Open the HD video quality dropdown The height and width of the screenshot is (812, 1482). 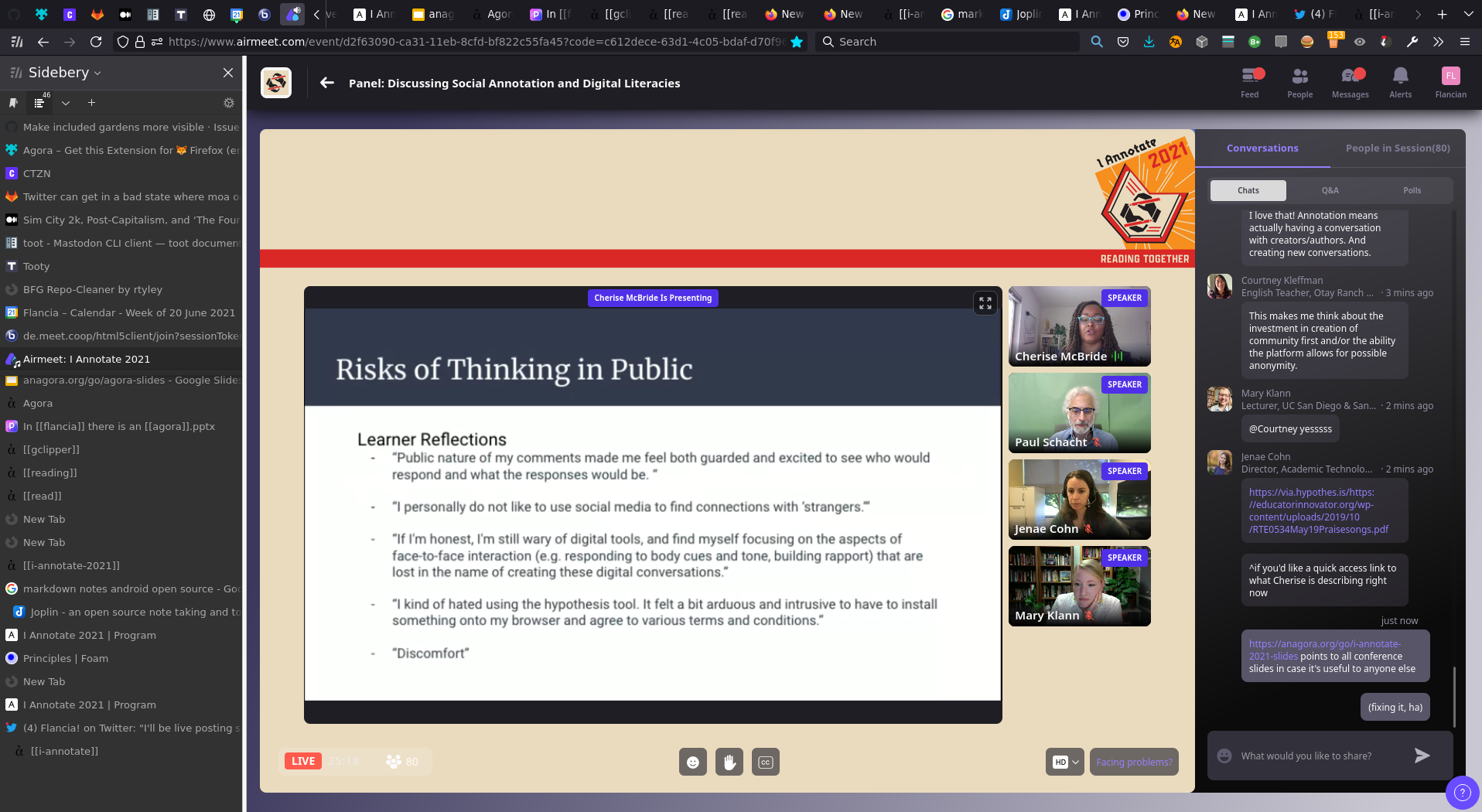point(1065,762)
